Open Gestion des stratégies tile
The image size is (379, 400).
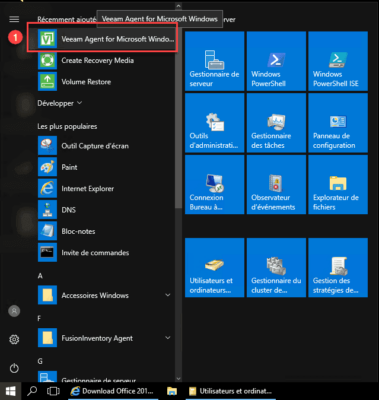338,267
